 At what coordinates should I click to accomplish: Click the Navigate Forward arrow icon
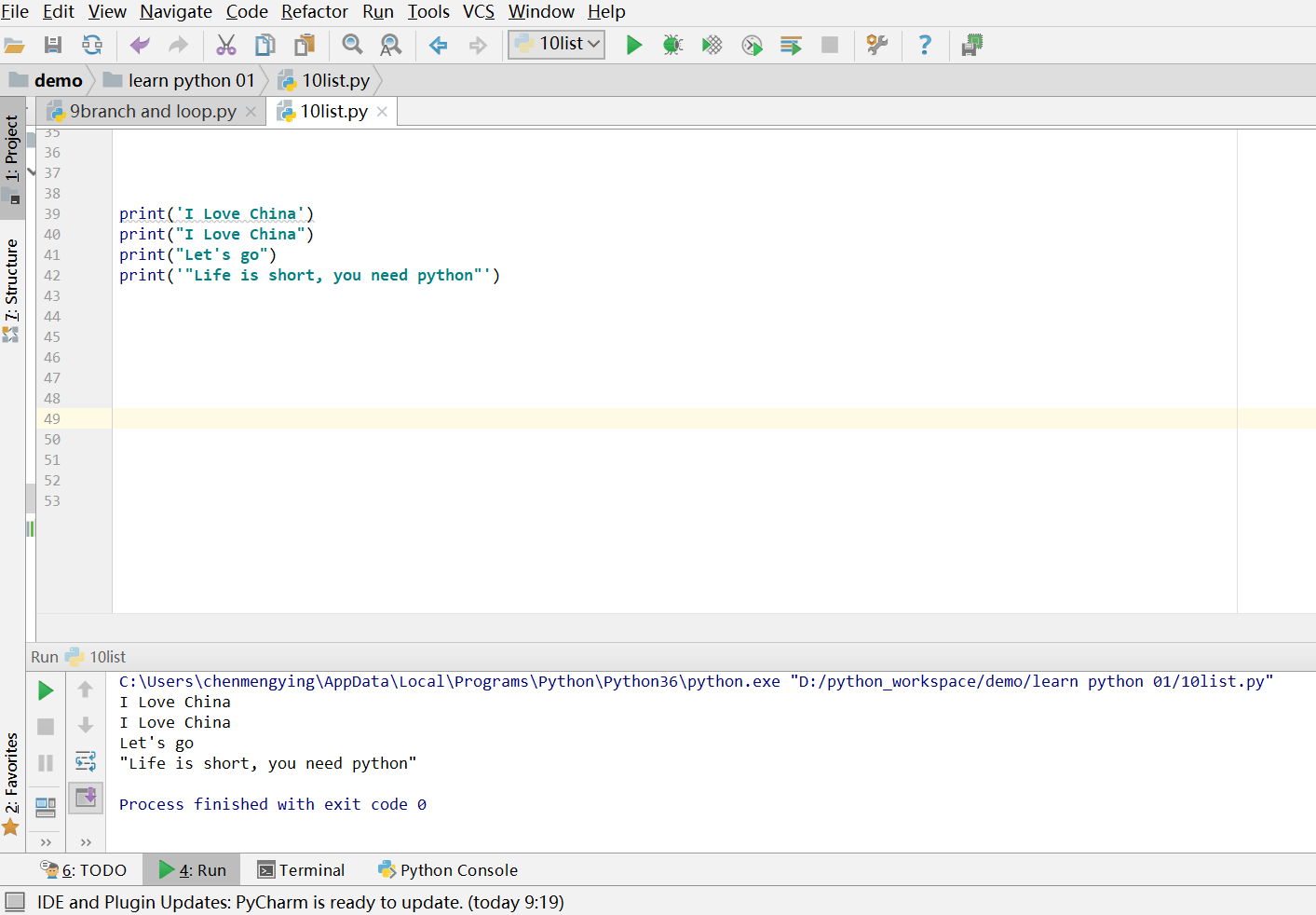pyautogui.click(x=478, y=45)
